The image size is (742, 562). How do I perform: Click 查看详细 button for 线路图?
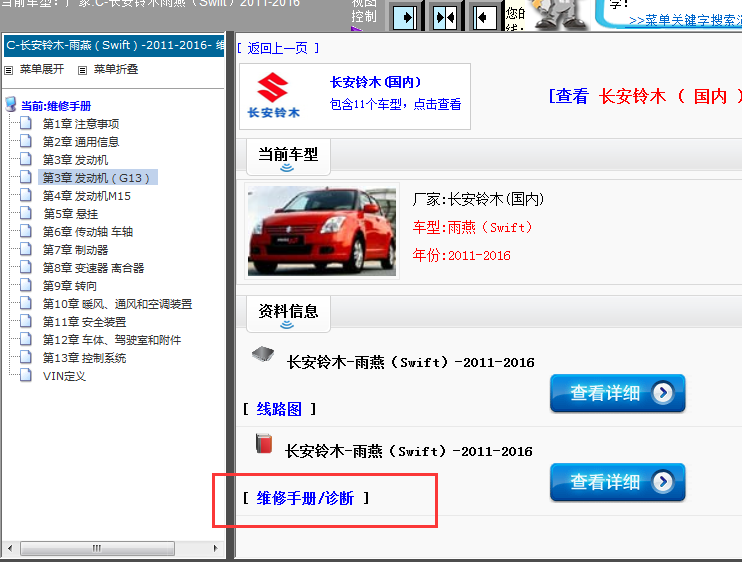[617, 393]
